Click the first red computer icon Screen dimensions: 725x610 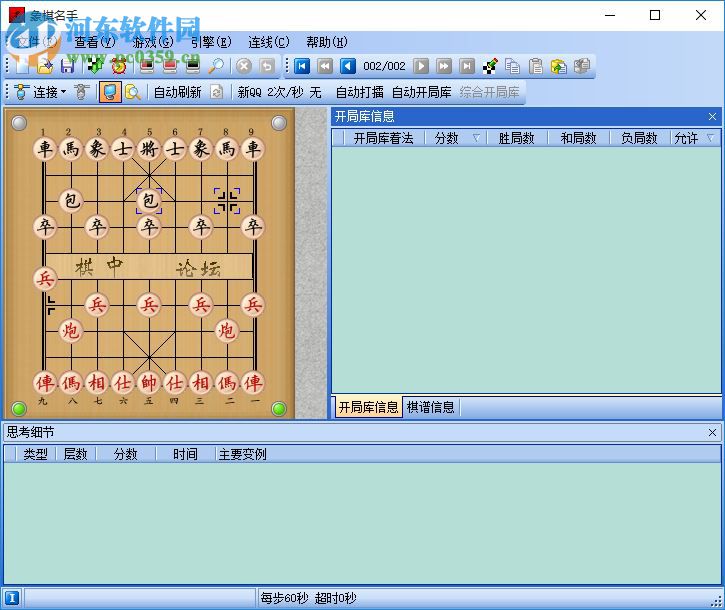(x=147, y=66)
